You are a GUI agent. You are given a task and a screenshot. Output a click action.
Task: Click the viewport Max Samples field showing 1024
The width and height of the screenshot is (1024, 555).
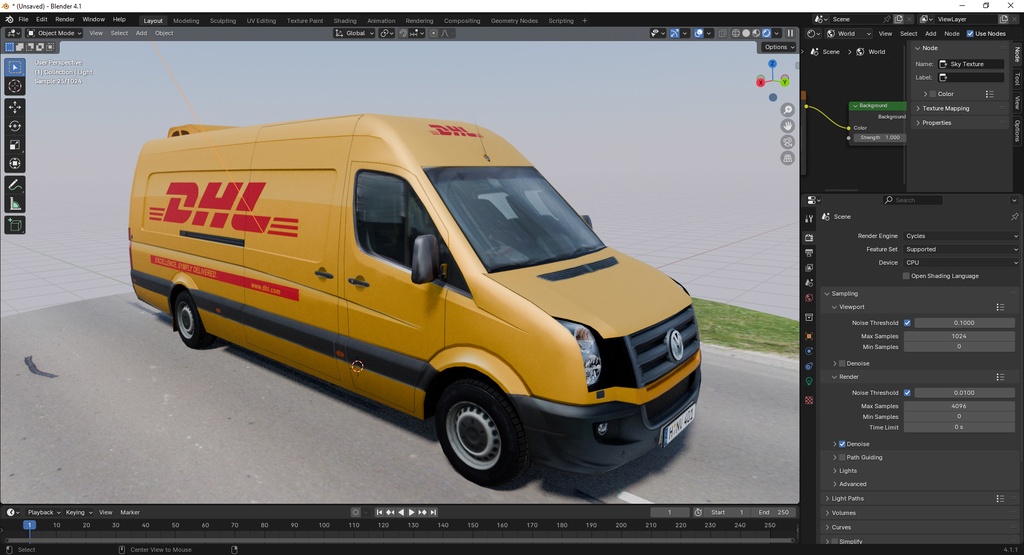pyautogui.click(x=958, y=336)
